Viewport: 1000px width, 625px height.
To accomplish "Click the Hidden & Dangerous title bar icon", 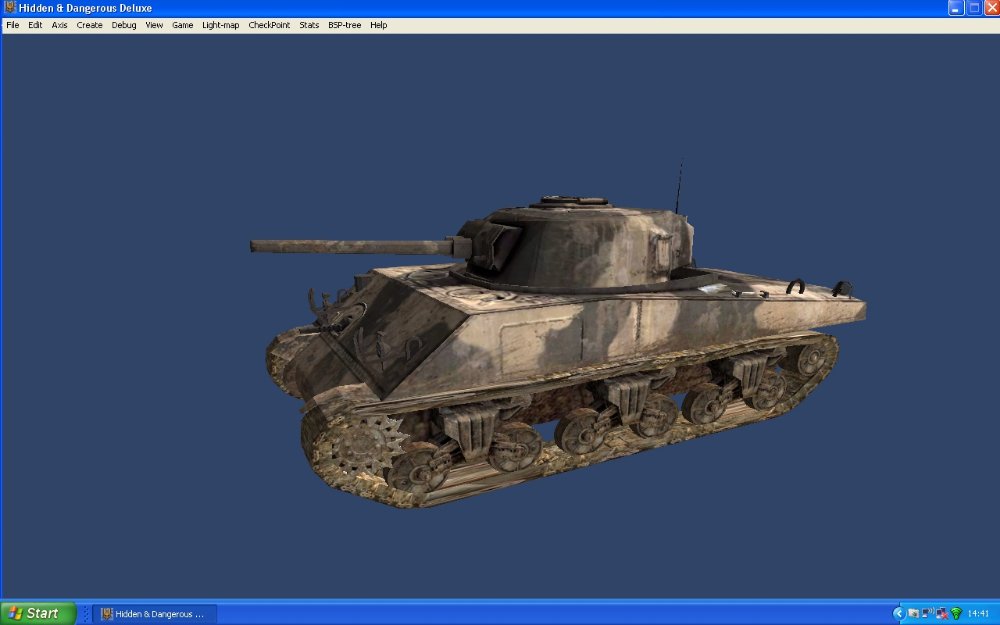I will coord(9,8).
